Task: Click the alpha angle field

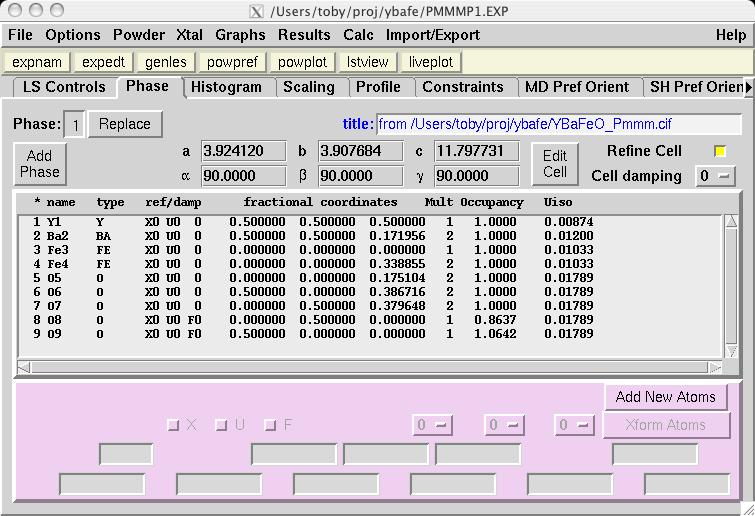Action: pos(244,176)
